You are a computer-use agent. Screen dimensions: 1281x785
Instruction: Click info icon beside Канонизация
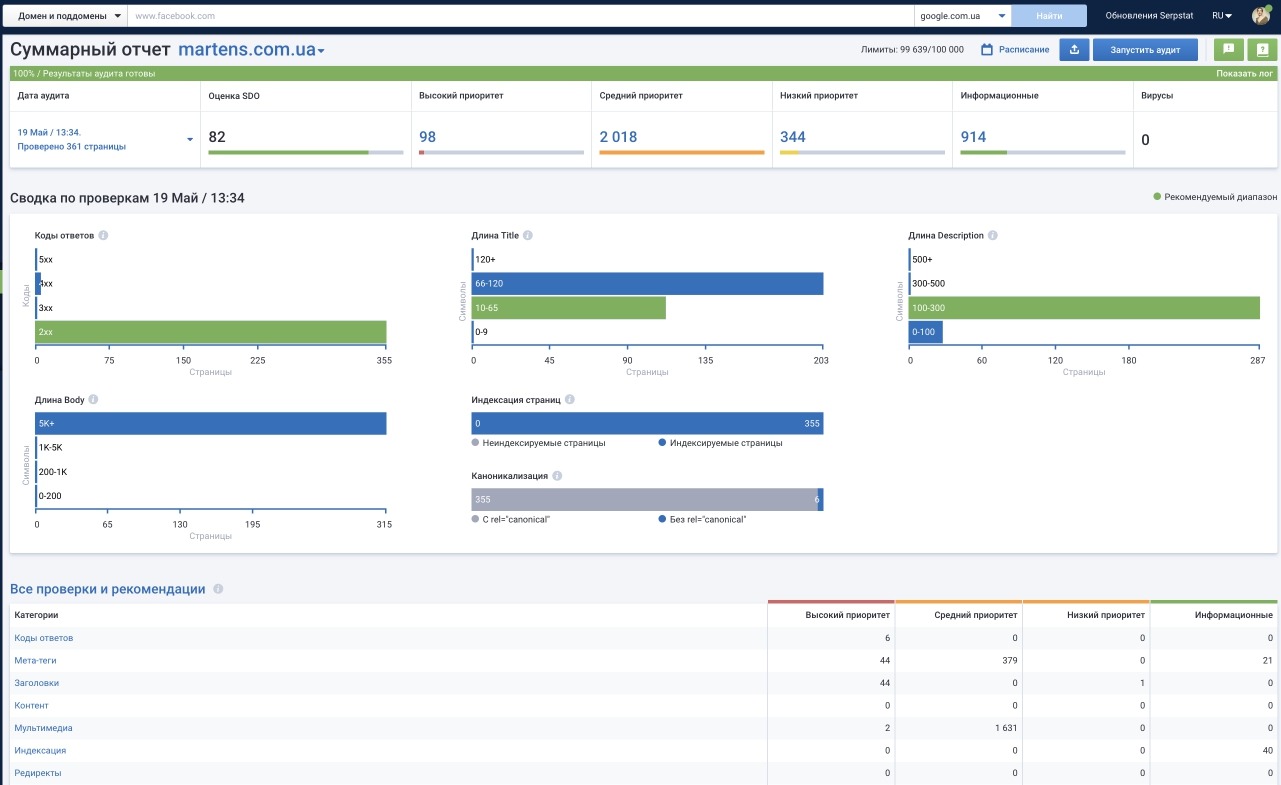557,477
